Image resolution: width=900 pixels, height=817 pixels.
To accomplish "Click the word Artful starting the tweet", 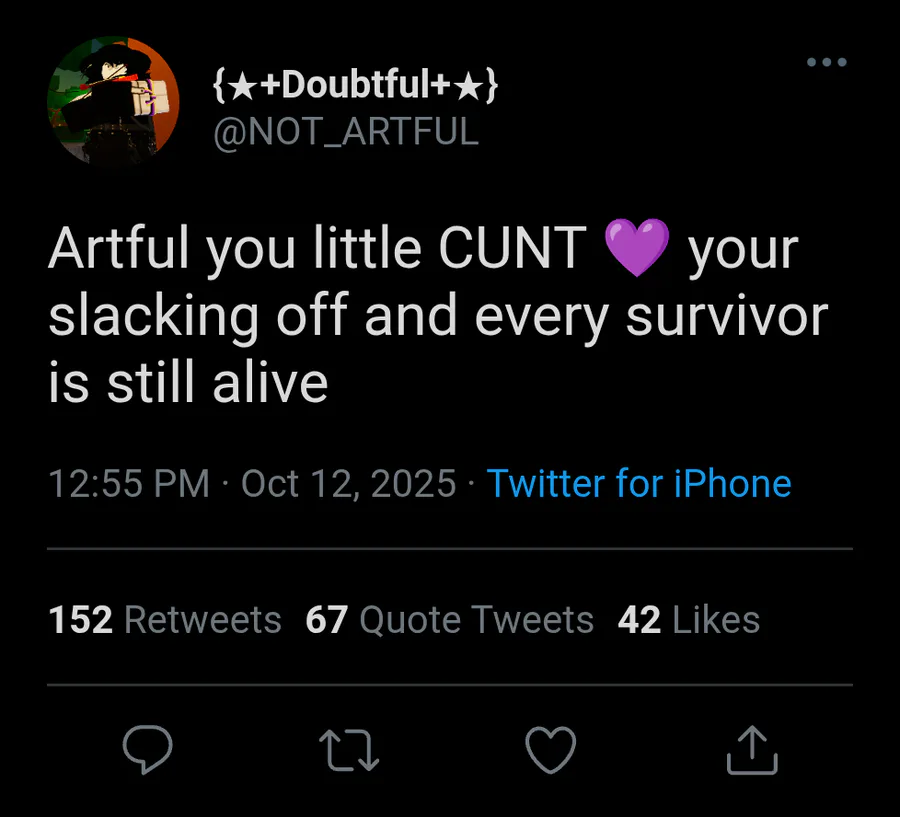I will tap(120, 249).
